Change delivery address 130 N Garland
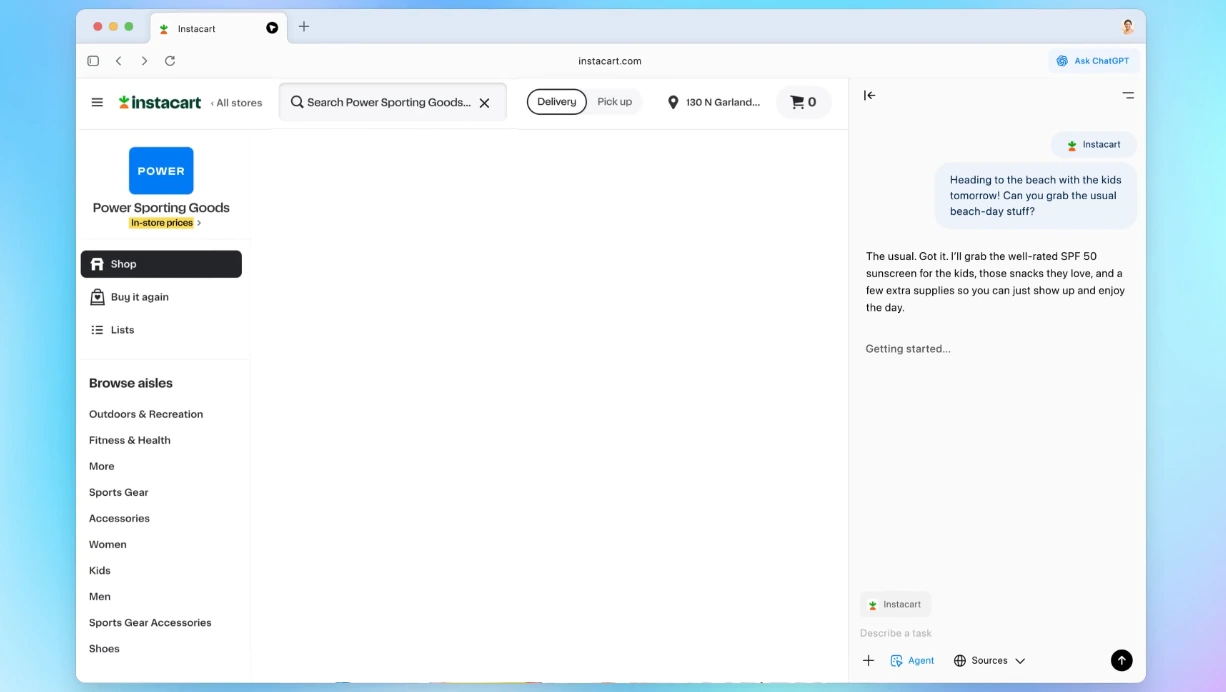 point(714,102)
